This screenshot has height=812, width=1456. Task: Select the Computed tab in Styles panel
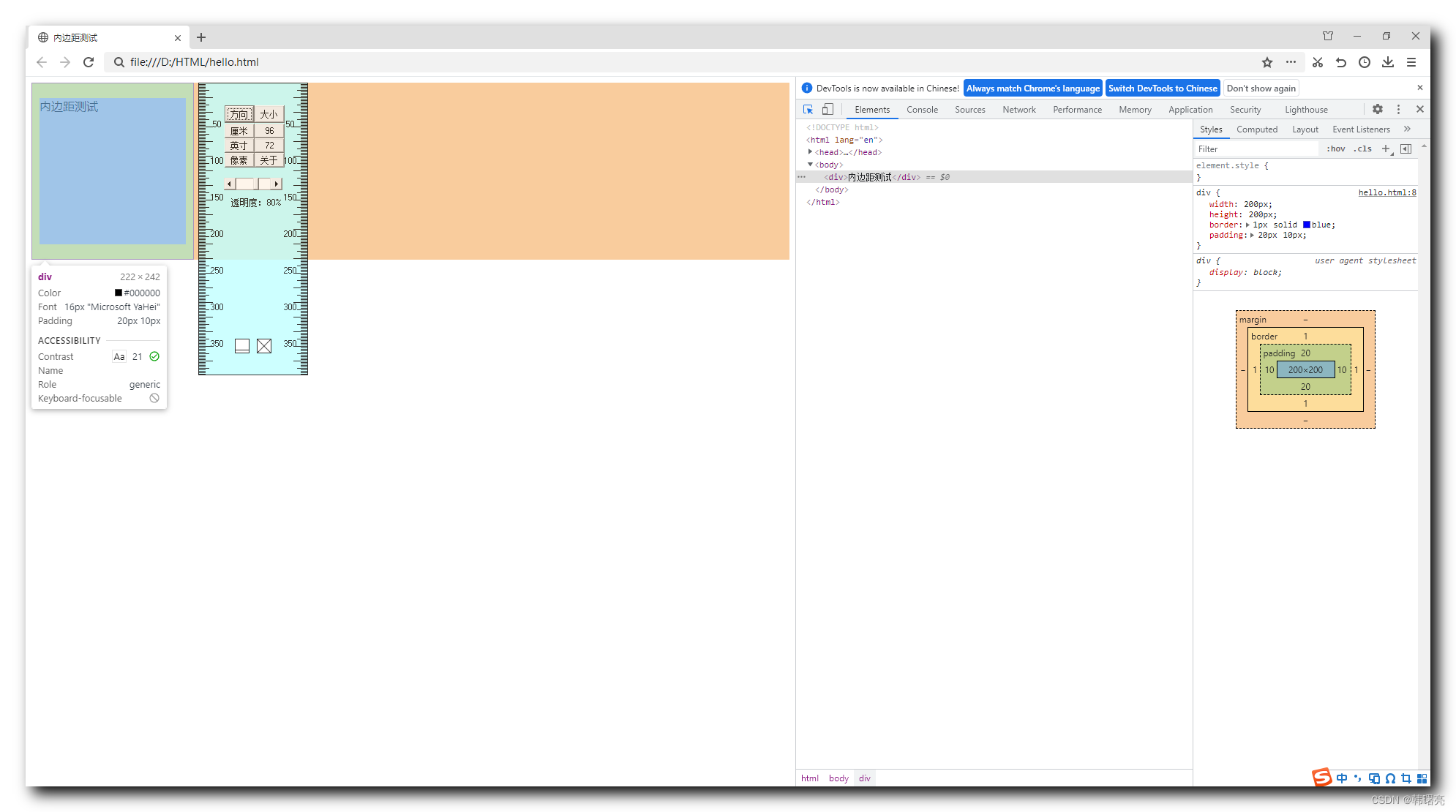click(1256, 129)
